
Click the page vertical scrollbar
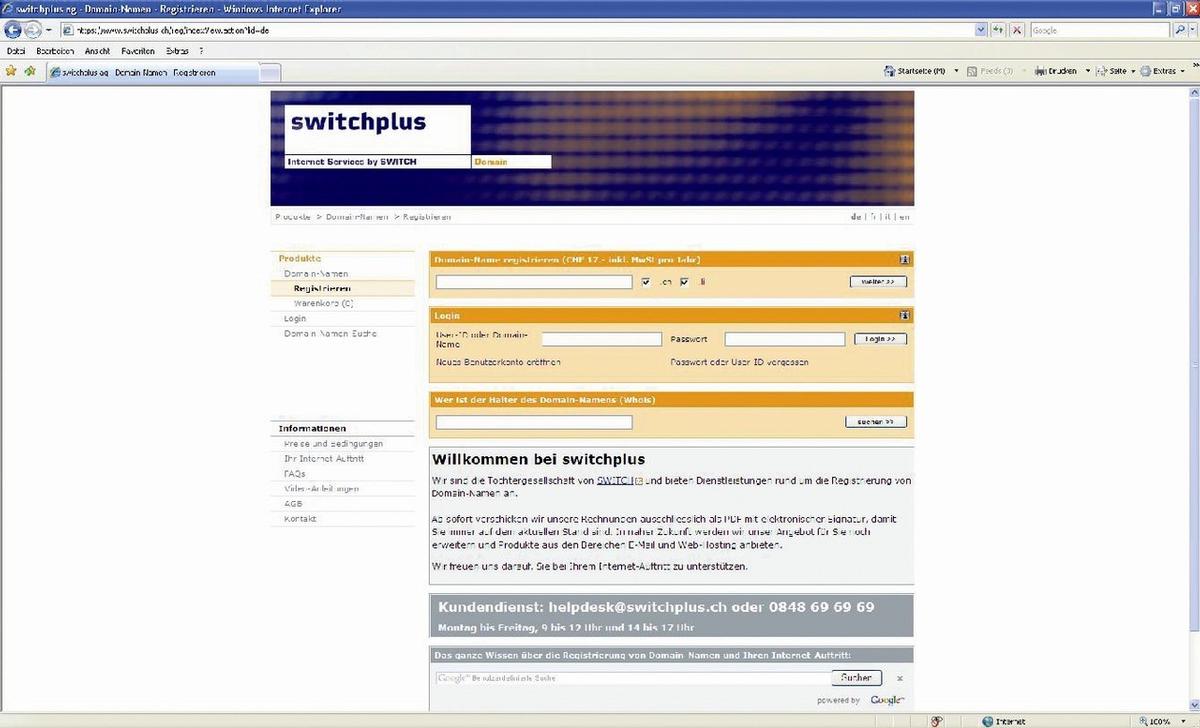(1194, 399)
